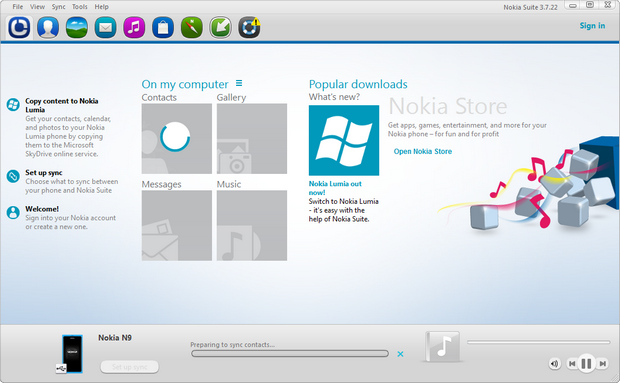Click the person icon beside Welcome!
The width and height of the screenshot is (620, 383).
[13, 213]
